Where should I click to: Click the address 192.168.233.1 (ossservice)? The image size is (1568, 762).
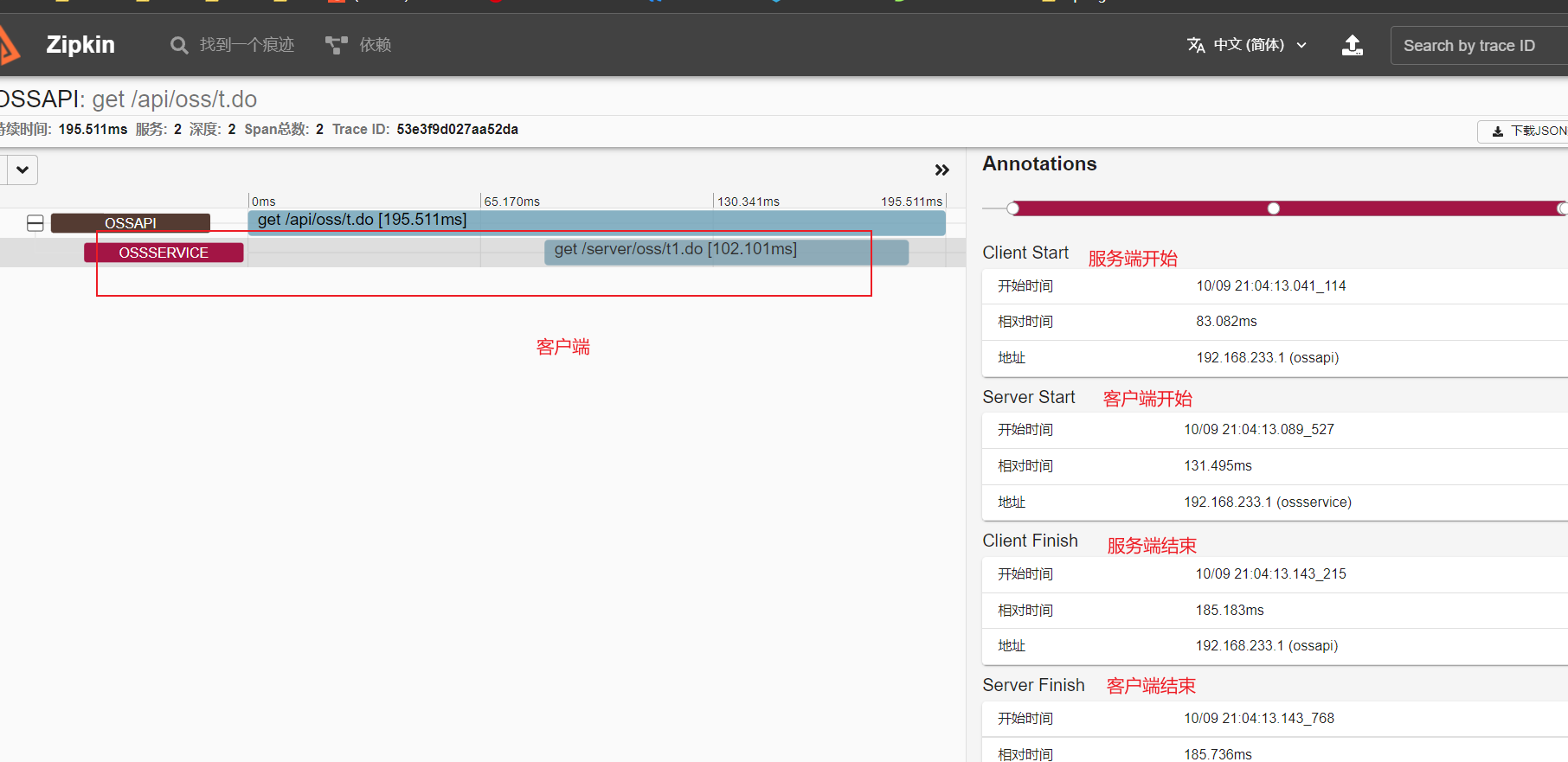pyautogui.click(x=1268, y=502)
